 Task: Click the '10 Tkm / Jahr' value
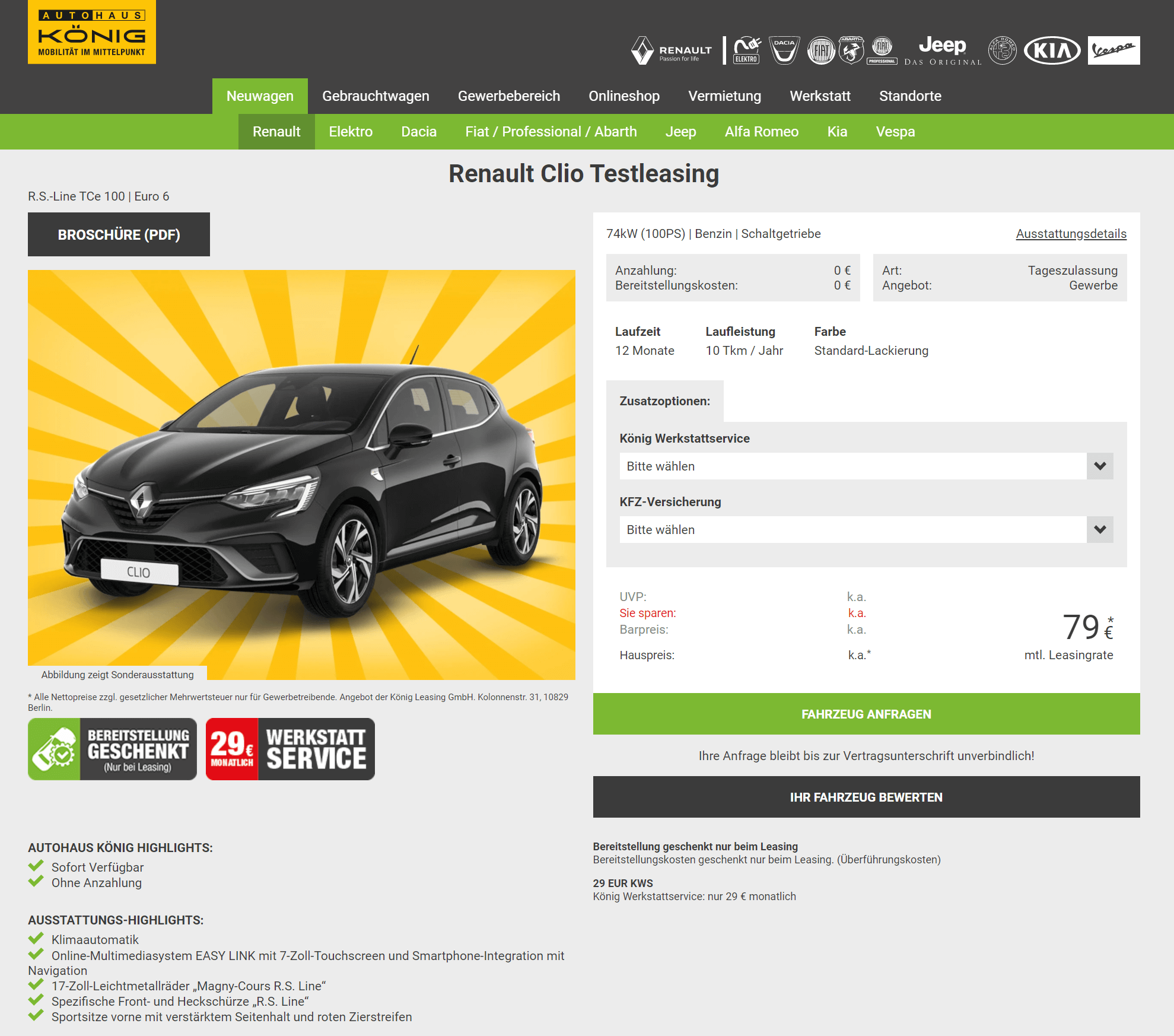[x=744, y=351]
